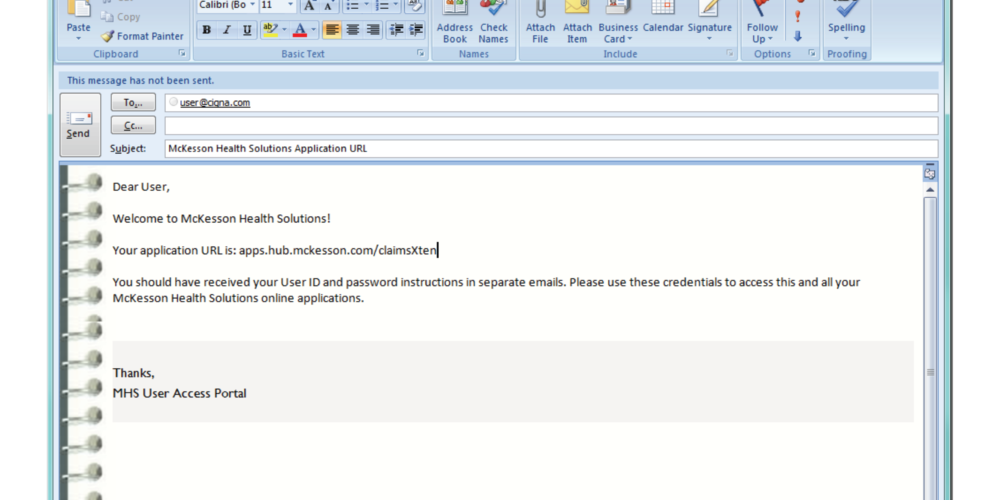The width and height of the screenshot is (1000, 500).
Task: Click into the Subject field
Action: 550,148
